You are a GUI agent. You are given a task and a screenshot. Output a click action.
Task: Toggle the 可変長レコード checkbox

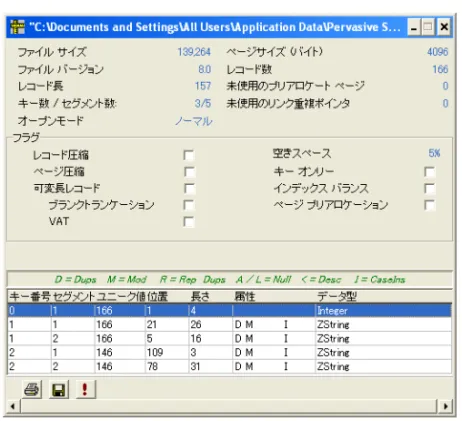click(x=189, y=188)
